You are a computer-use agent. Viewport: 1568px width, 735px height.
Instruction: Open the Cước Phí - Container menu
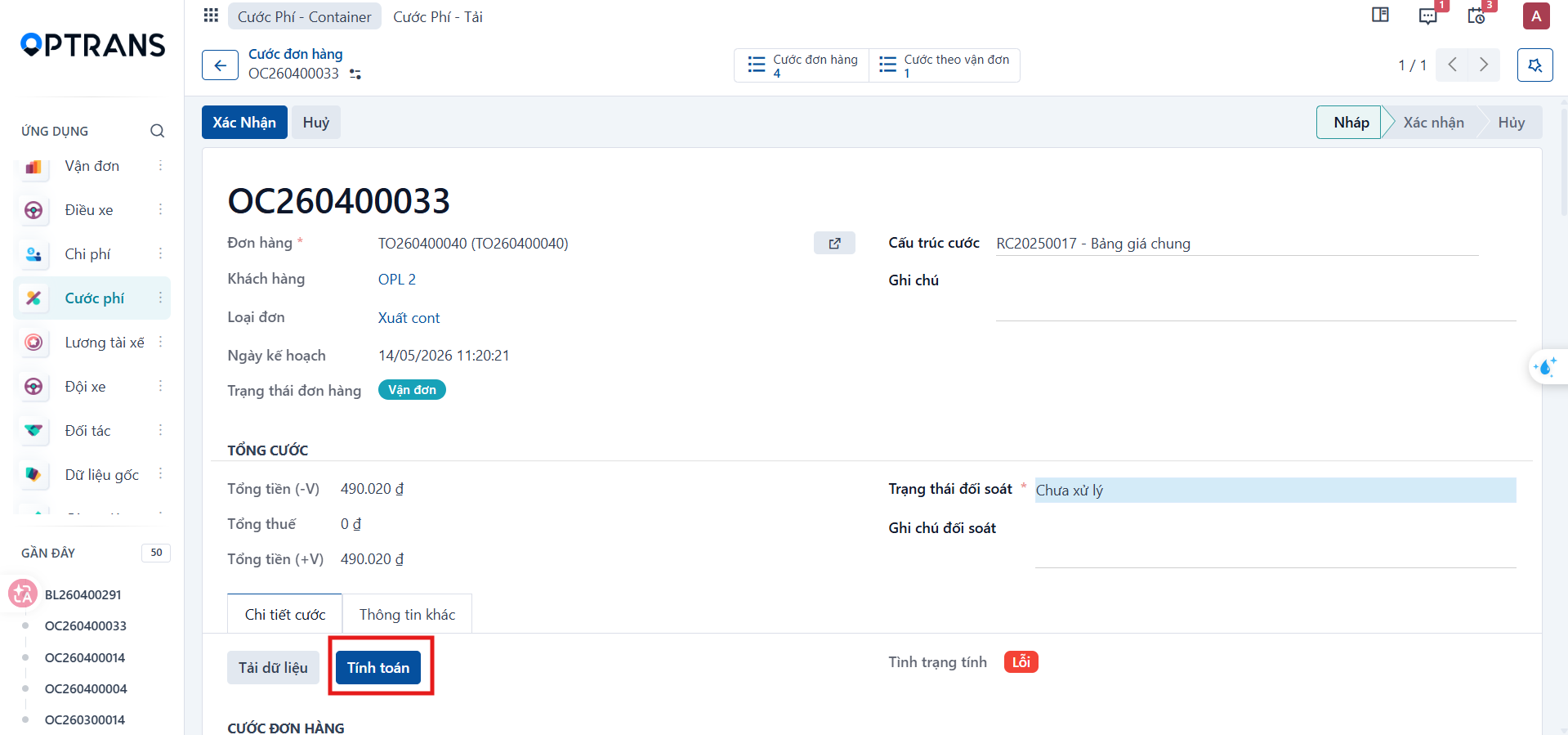304,16
